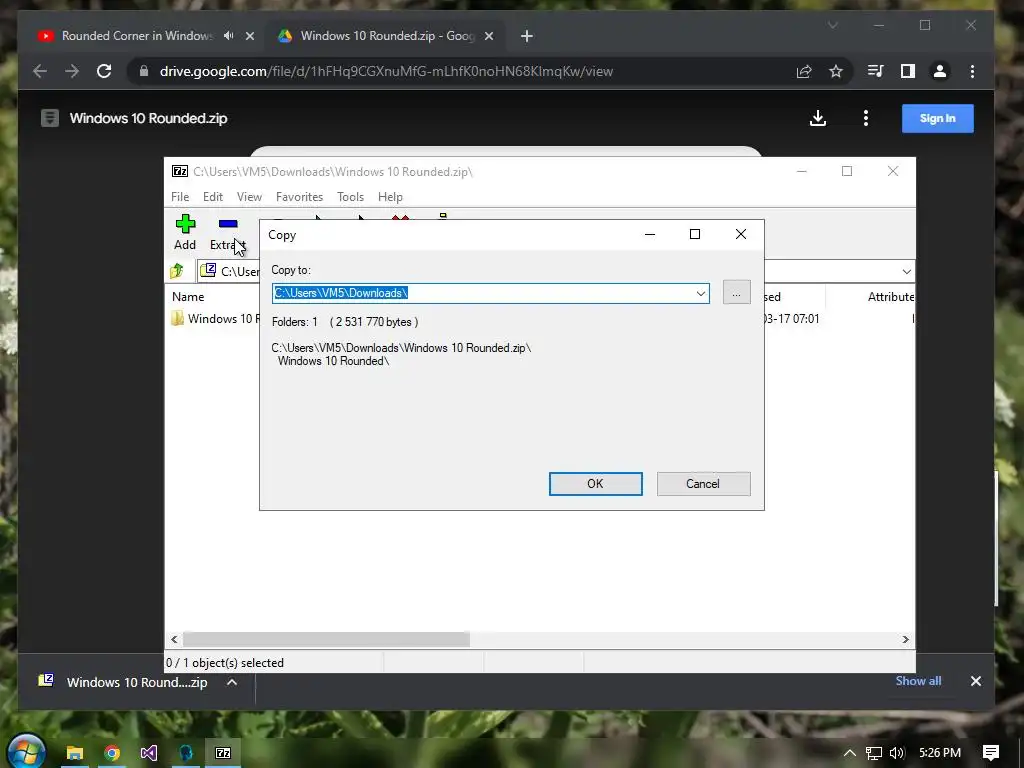Click the 7-Zip taskbar icon
The width and height of the screenshot is (1024, 768).
coord(223,753)
